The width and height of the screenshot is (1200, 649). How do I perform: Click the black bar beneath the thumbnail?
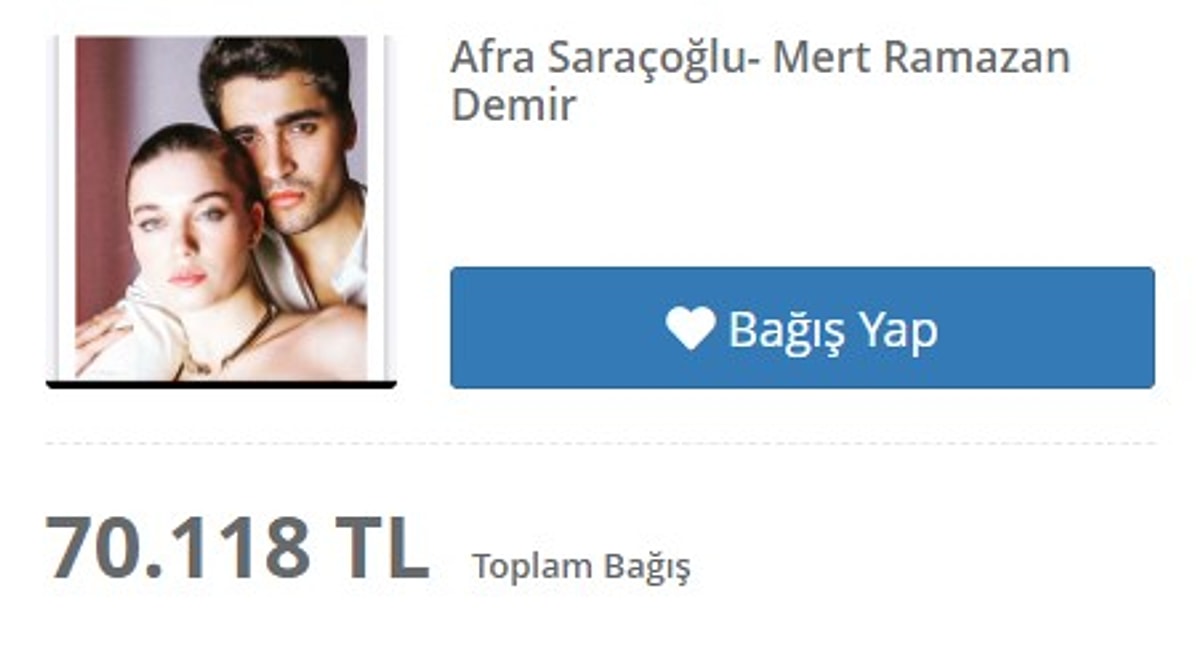pos(221,384)
